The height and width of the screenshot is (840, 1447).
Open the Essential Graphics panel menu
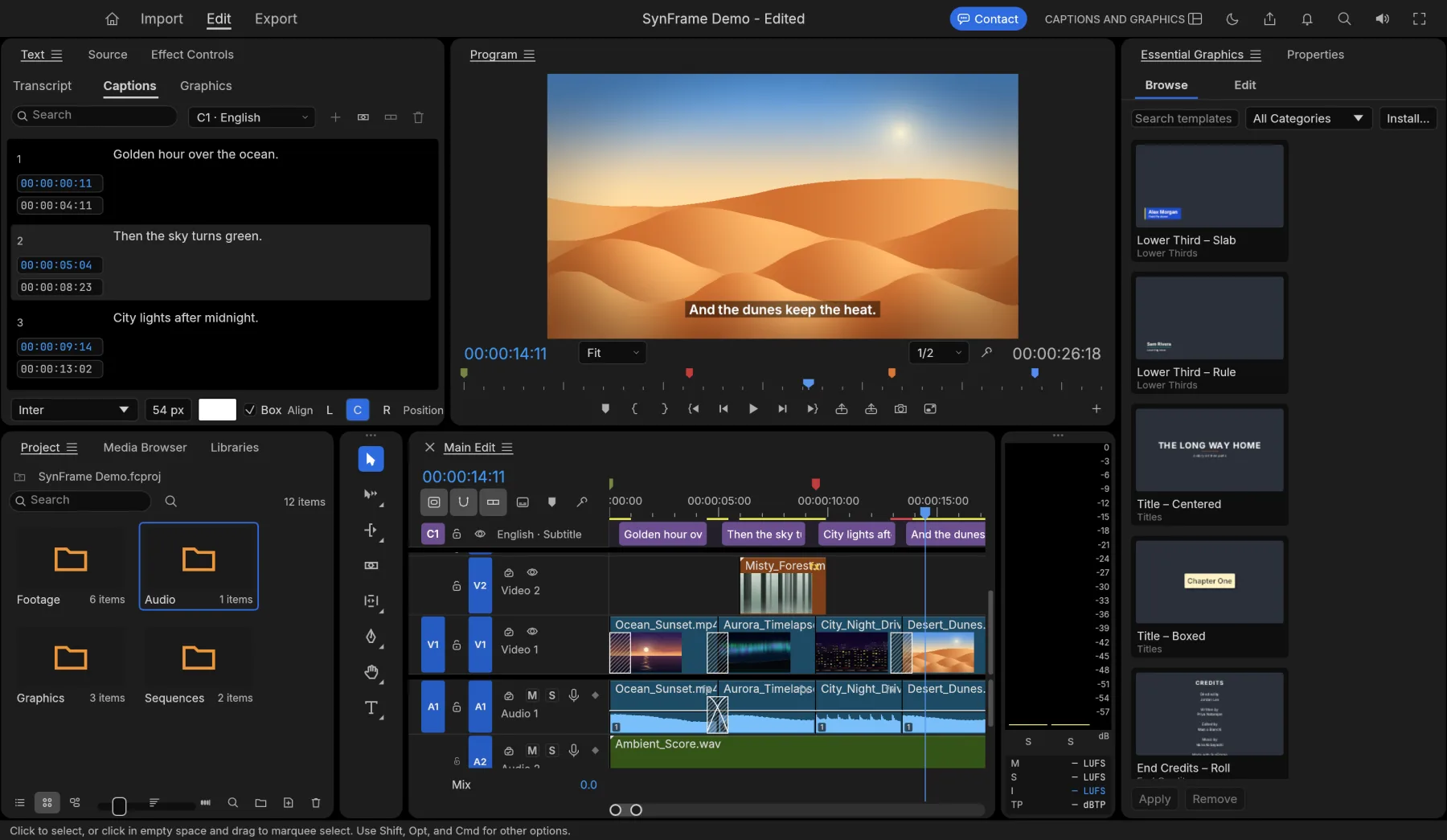point(1256,55)
